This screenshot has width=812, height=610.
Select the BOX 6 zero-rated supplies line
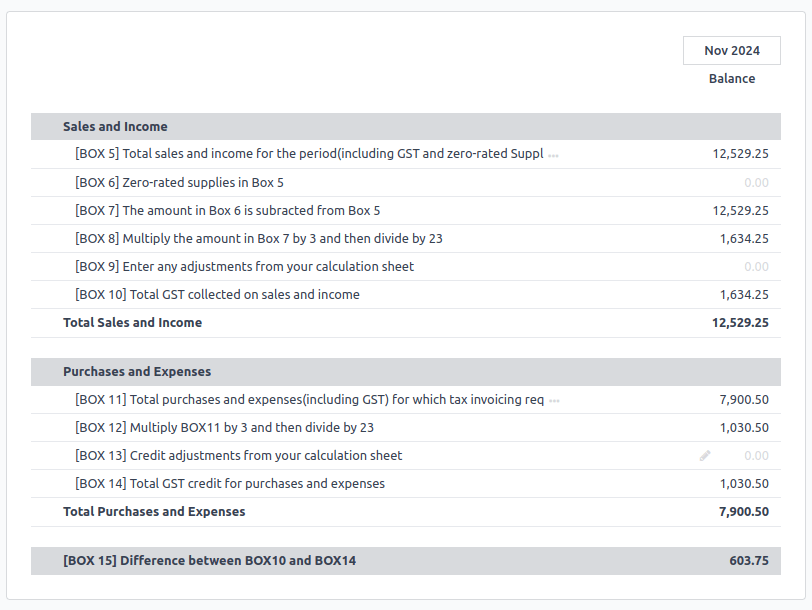[x=179, y=183]
